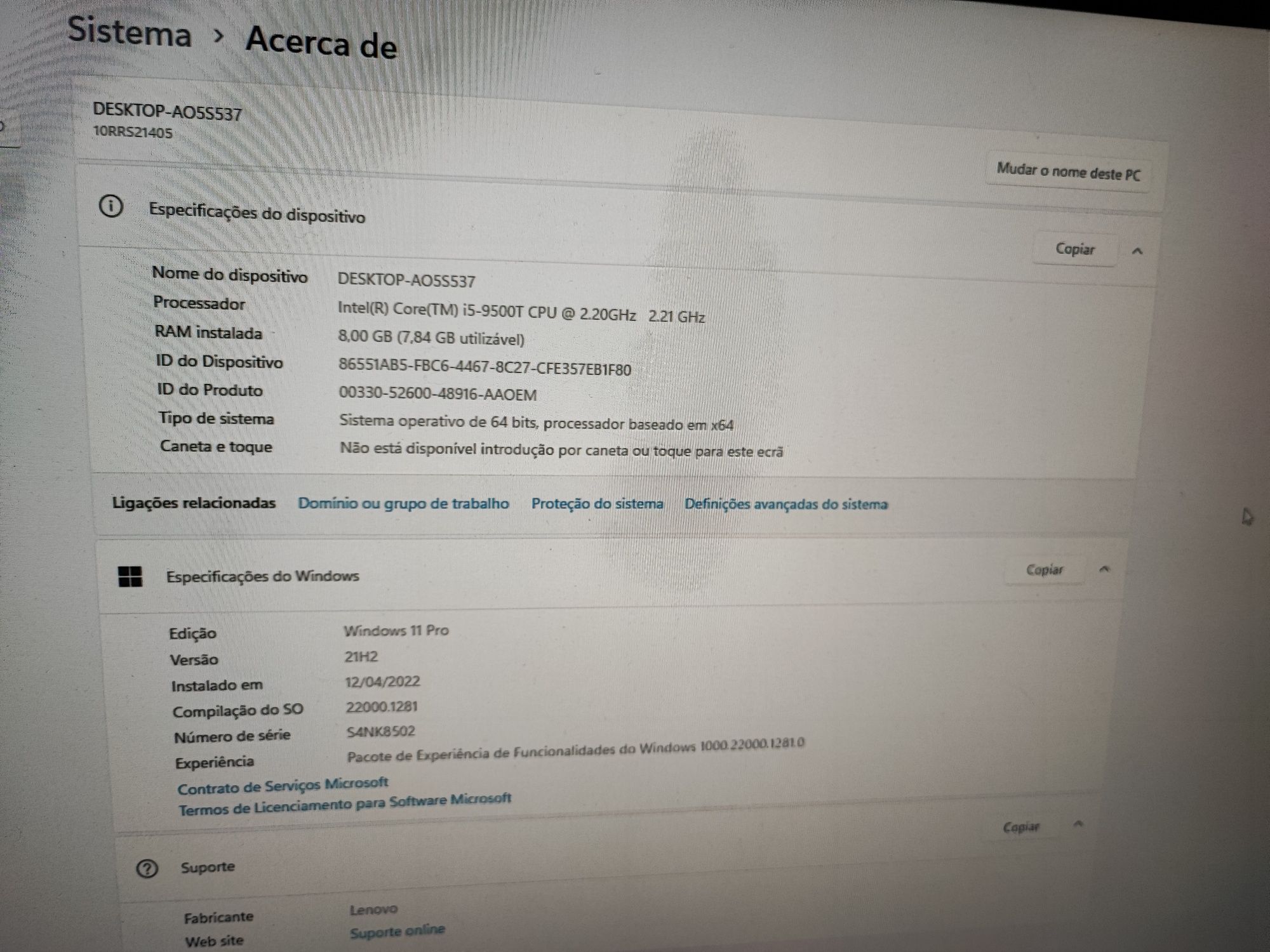Click the ID do Dispositivo label
Image resolution: width=1270 pixels, height=952 pixels.
click(219, 361)
